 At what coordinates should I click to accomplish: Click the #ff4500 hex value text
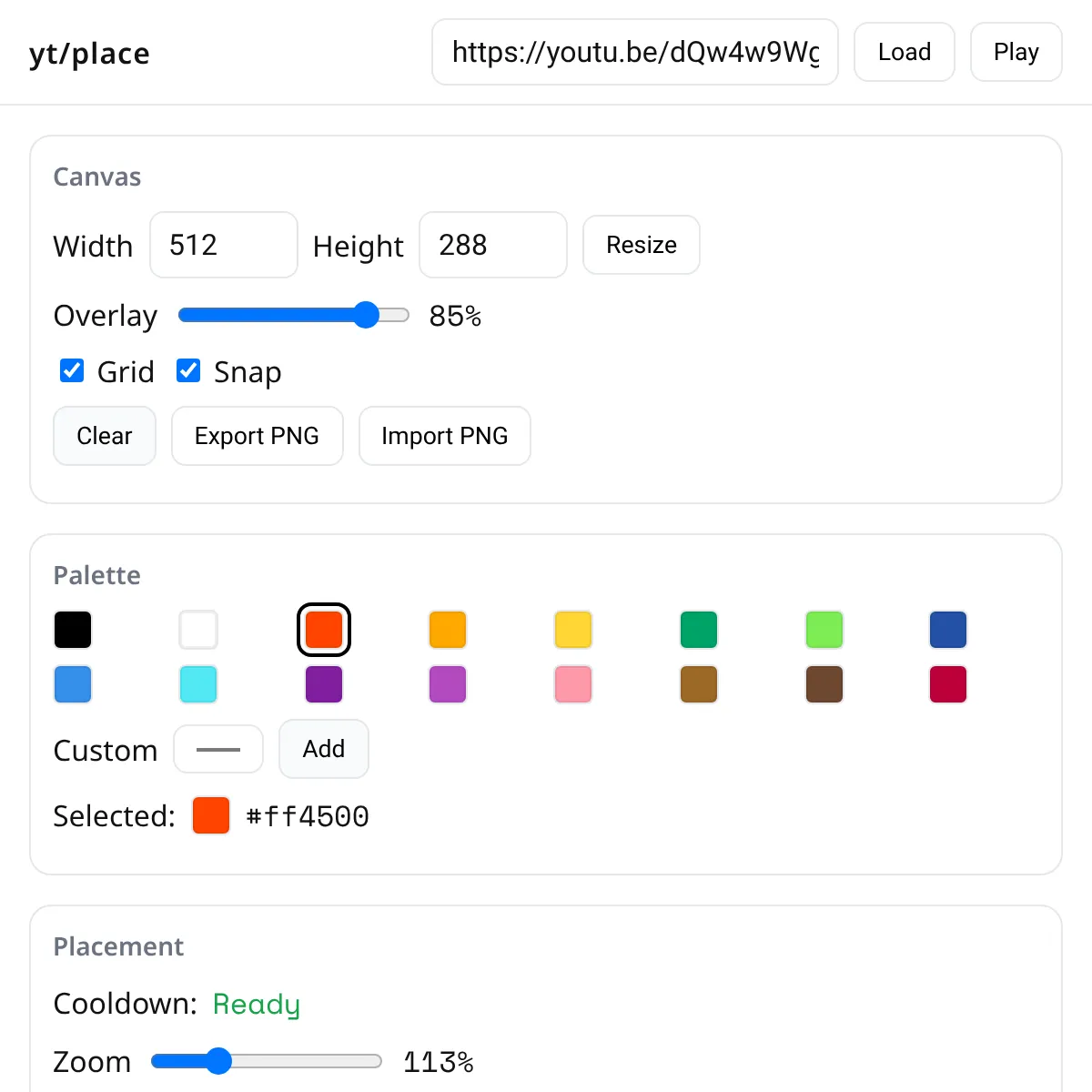(308, 816)
